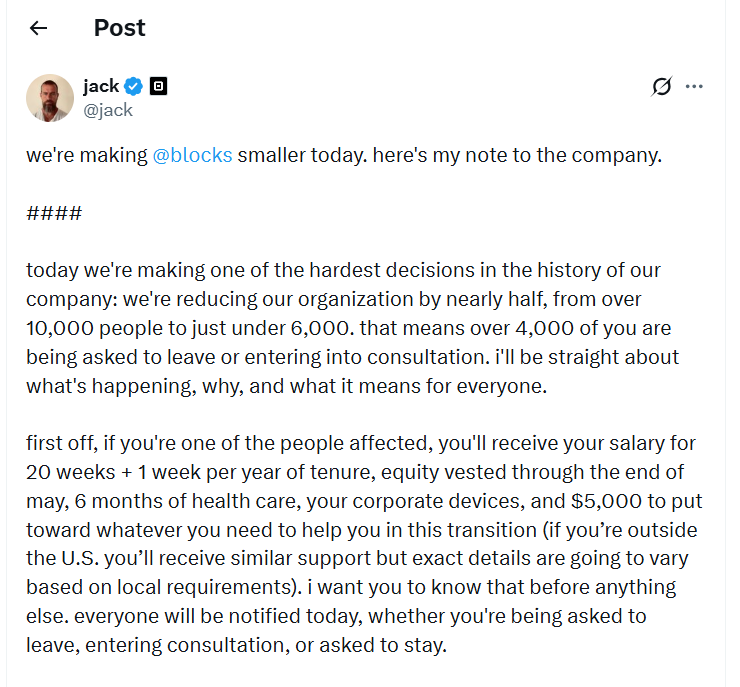Click the Block affiliate square badge

(x=158, y=86)
